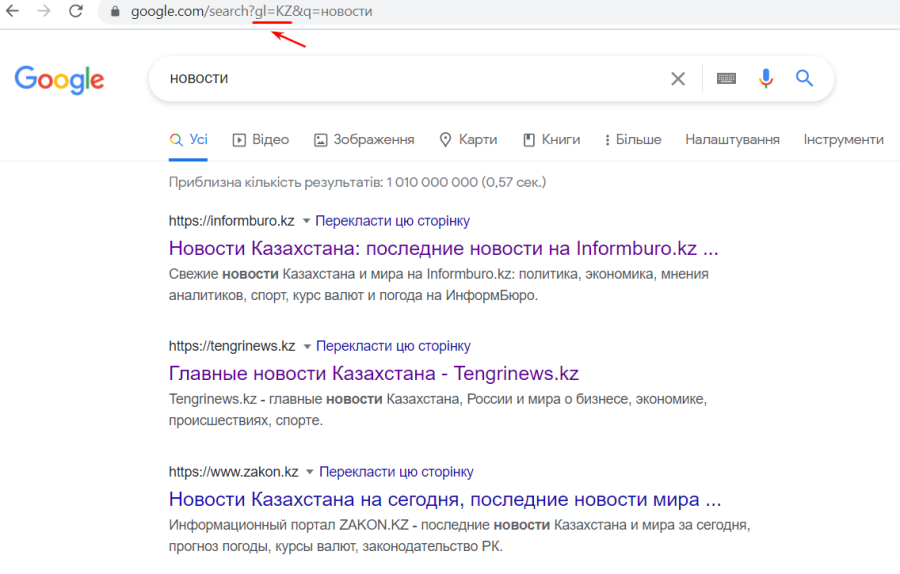Expand dropdown arrow next to www.zakon.kz

tap(310, 472)
